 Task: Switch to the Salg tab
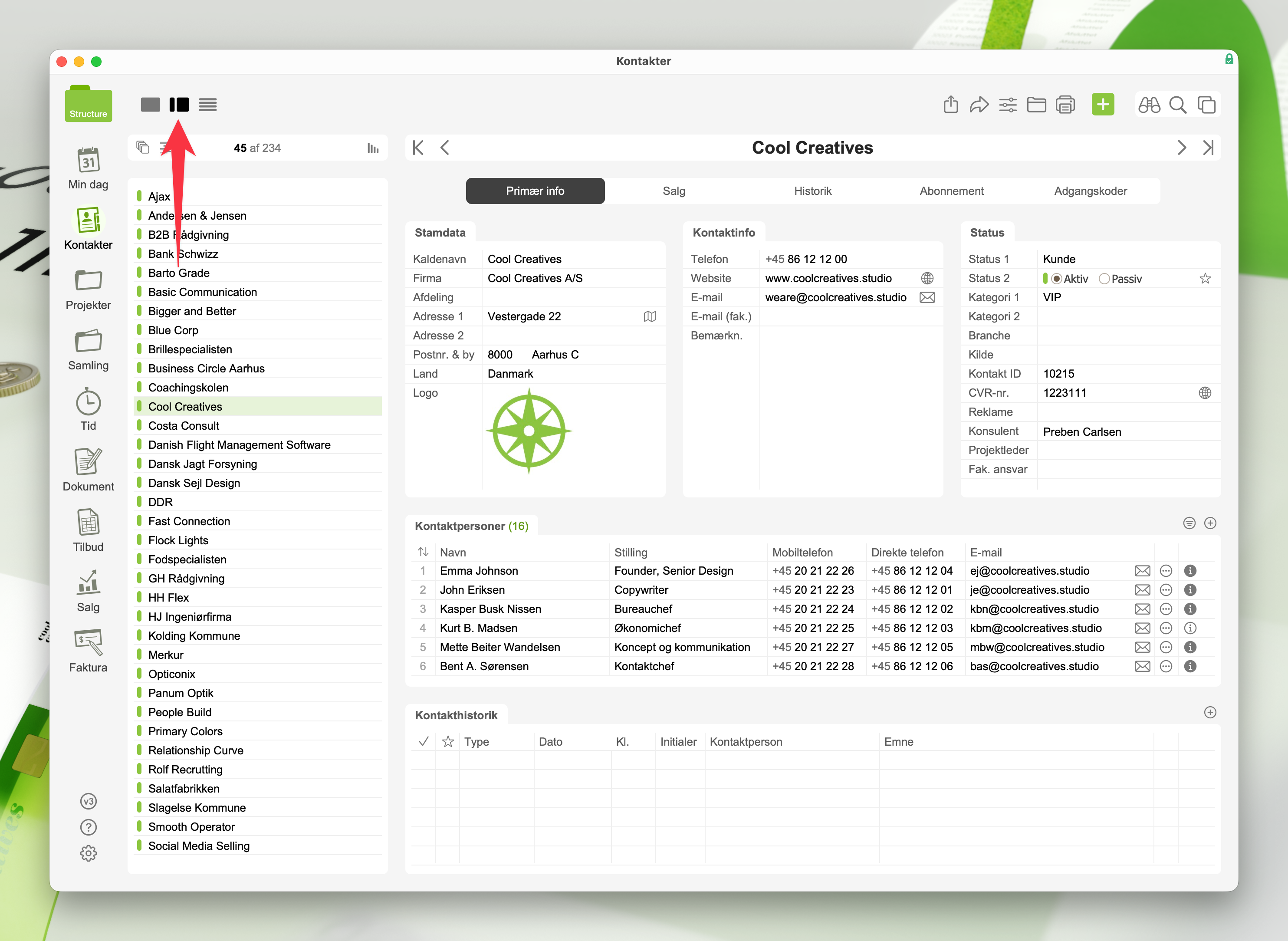coord(674,191)
